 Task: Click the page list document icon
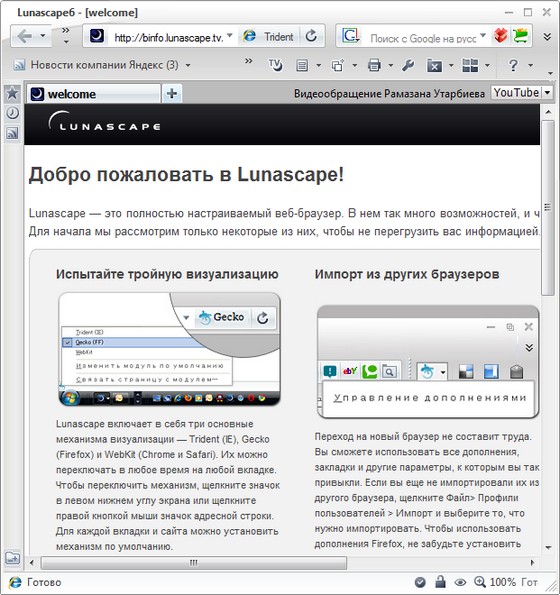click(x=302, y=66)
